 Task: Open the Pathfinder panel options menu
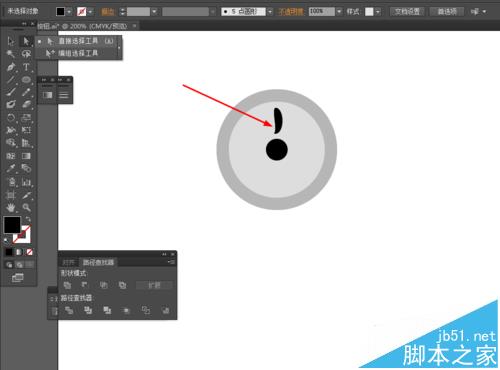click(171, 262)
